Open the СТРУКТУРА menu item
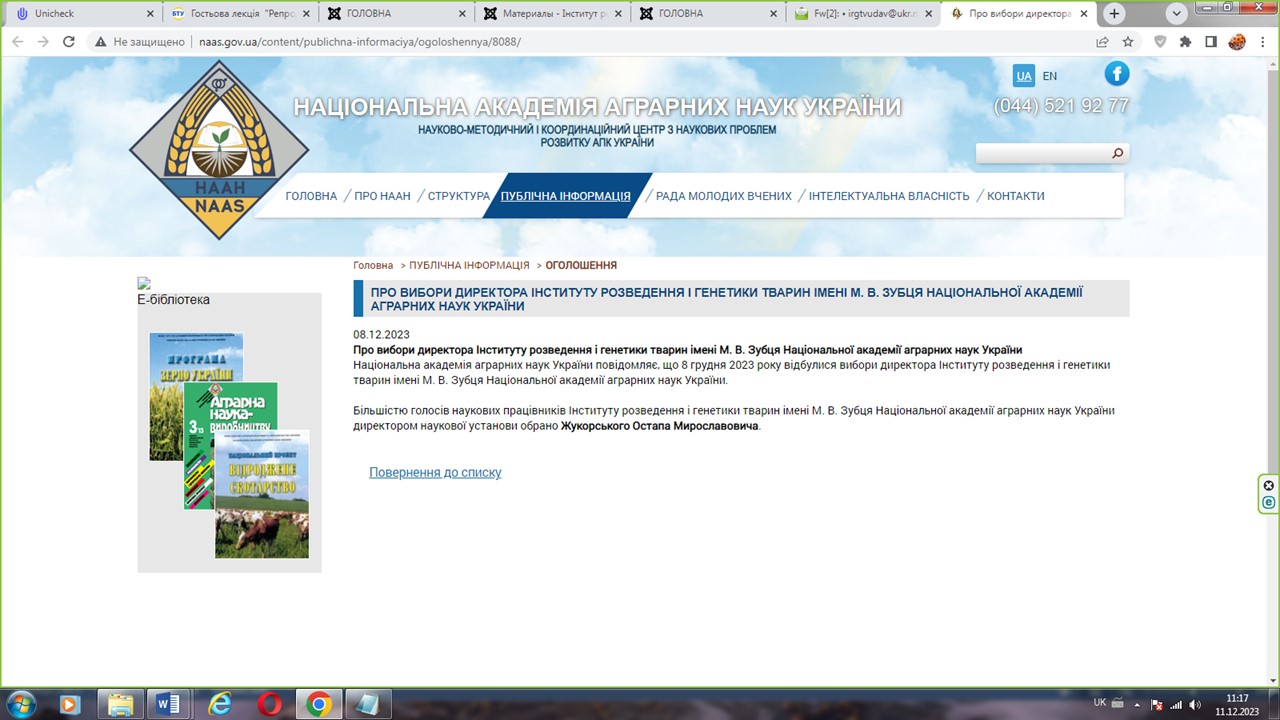 pyautogui.click(x=459, y=196)
